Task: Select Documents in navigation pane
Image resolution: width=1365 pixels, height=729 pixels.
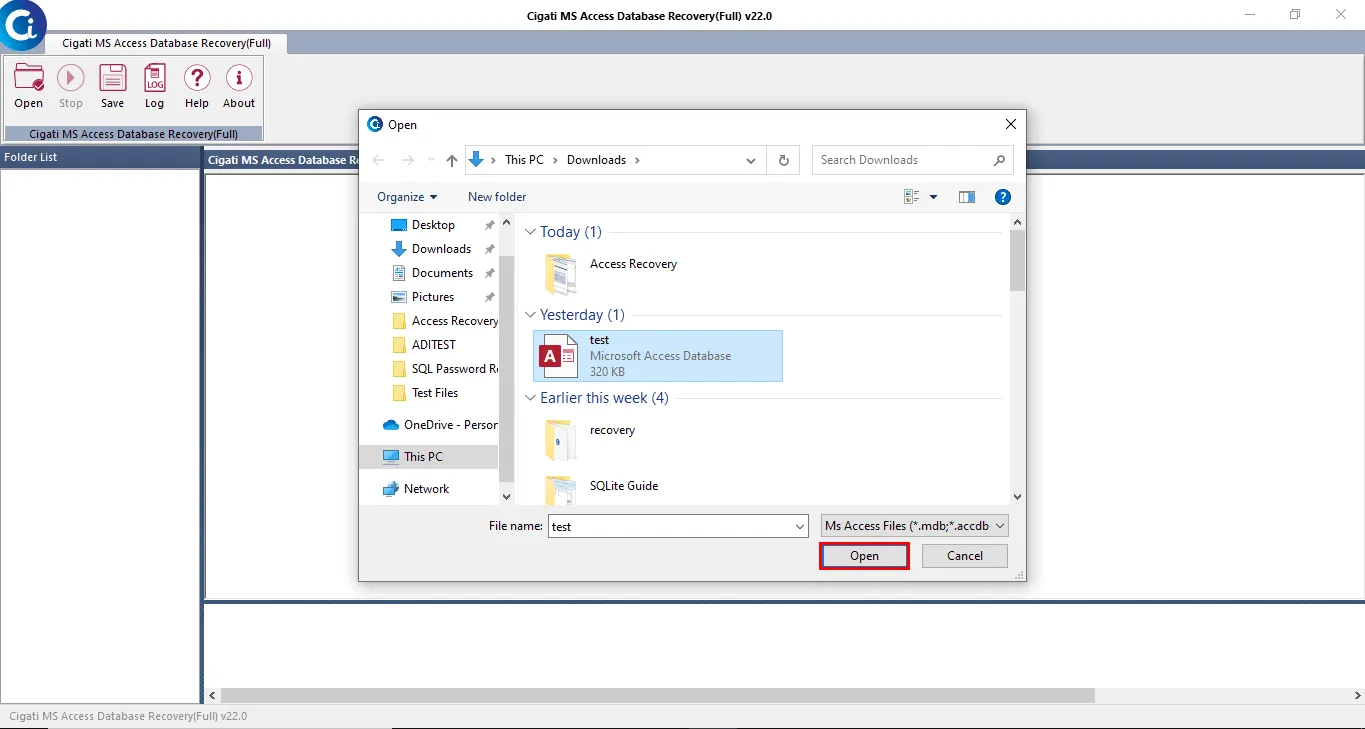Action: [442, 273]
